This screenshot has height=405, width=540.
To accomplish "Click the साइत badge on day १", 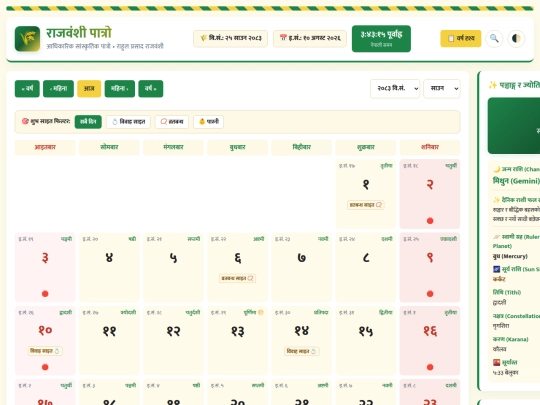I will coord(366,205).
